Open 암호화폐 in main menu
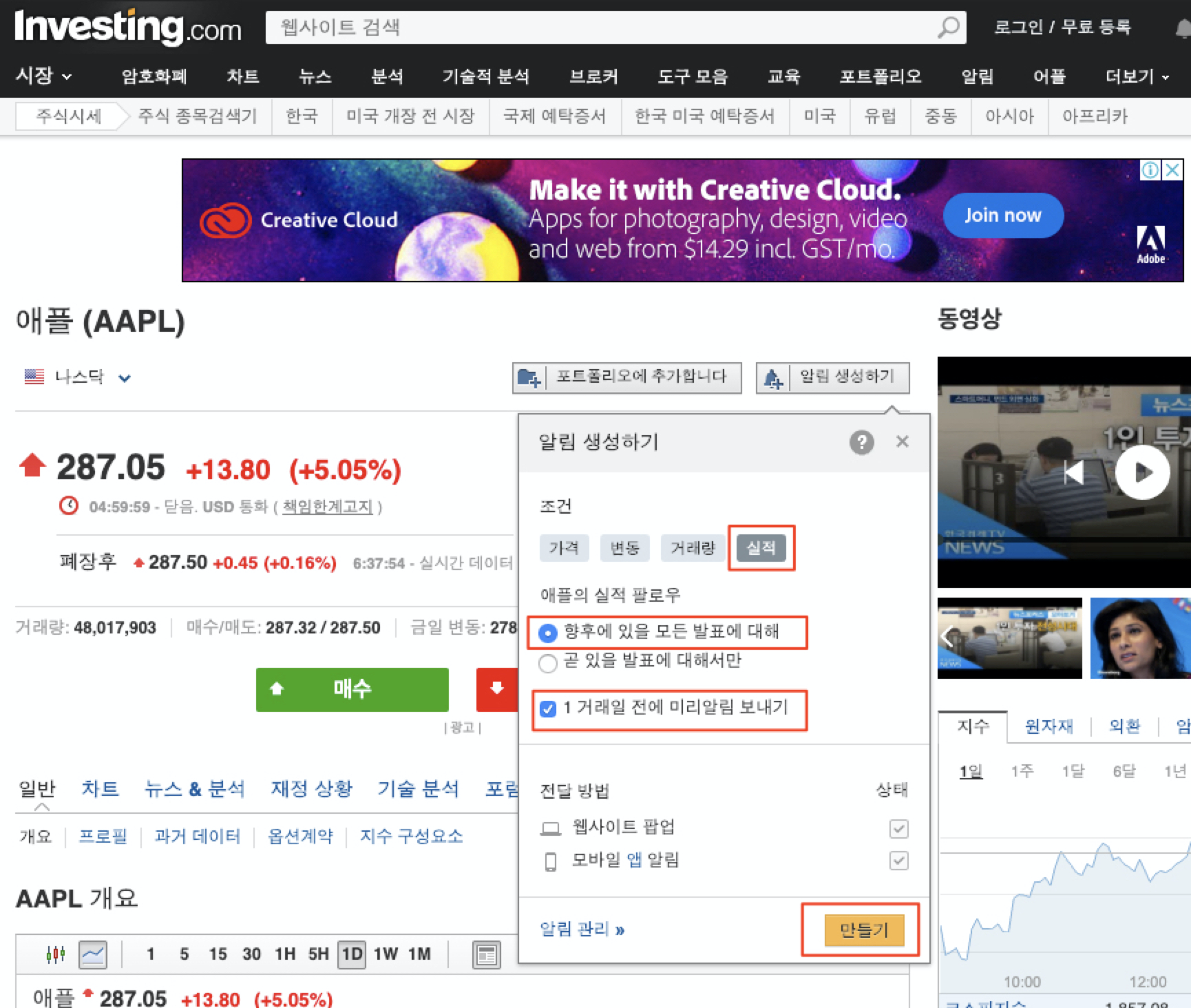 [154, 76]
